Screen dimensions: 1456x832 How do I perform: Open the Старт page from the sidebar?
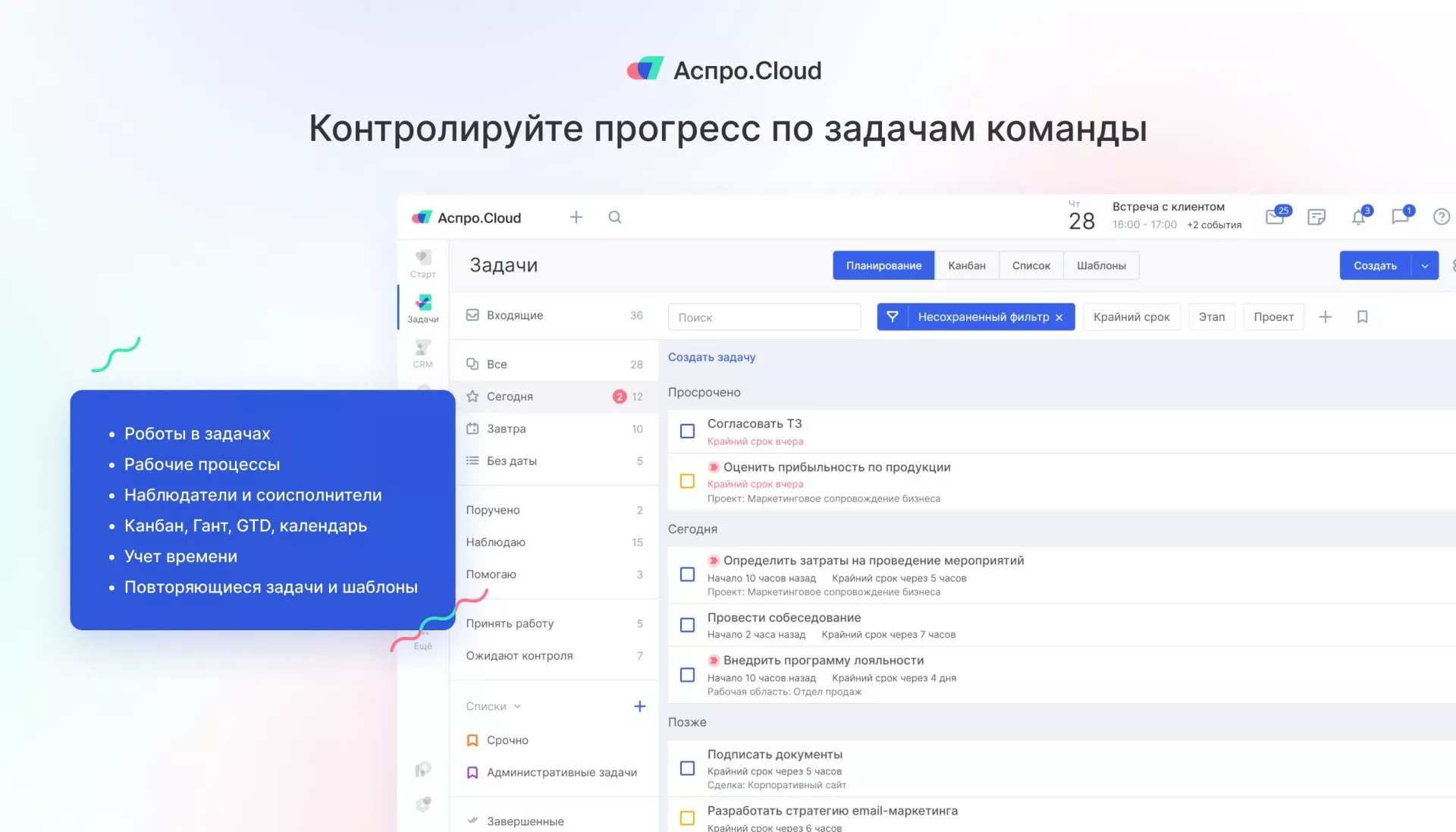(422, 264)
